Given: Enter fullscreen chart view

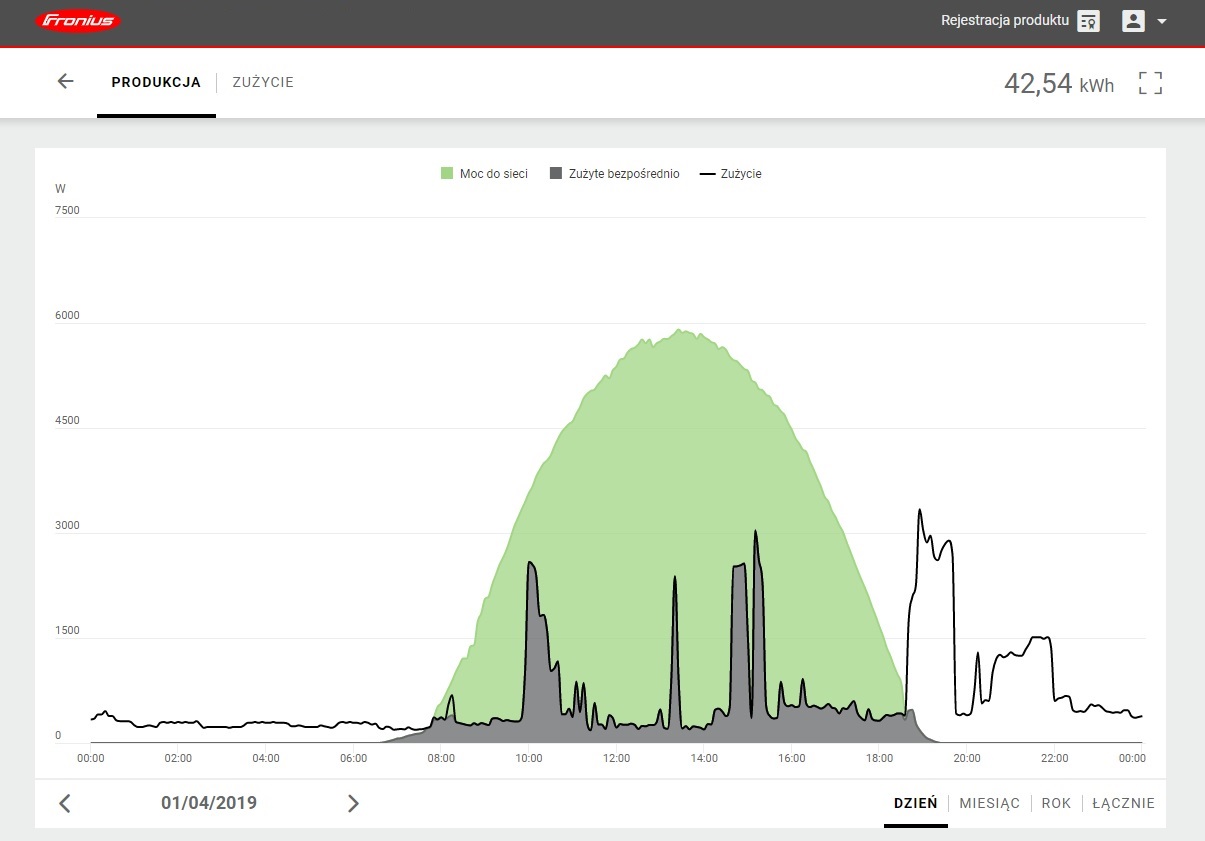Looking at the screenshot, I should [x=1150, y=83].
